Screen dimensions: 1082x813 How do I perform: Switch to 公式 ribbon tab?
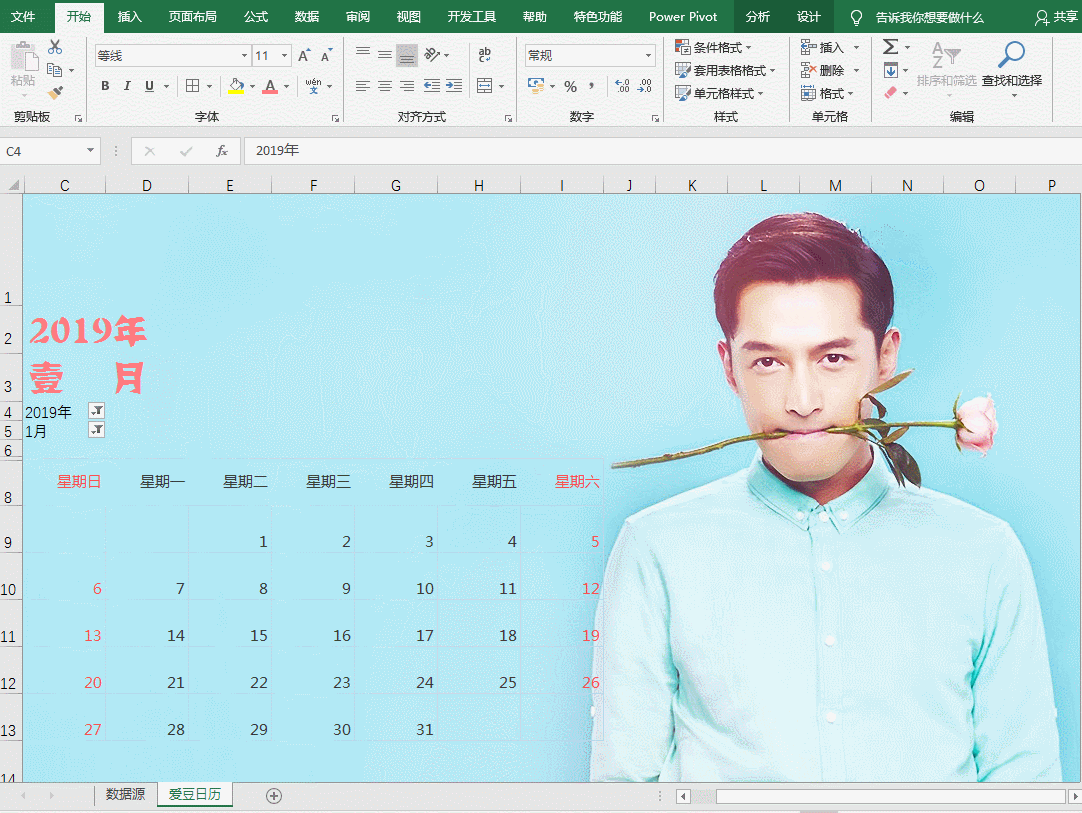click(x=255, y=17)
